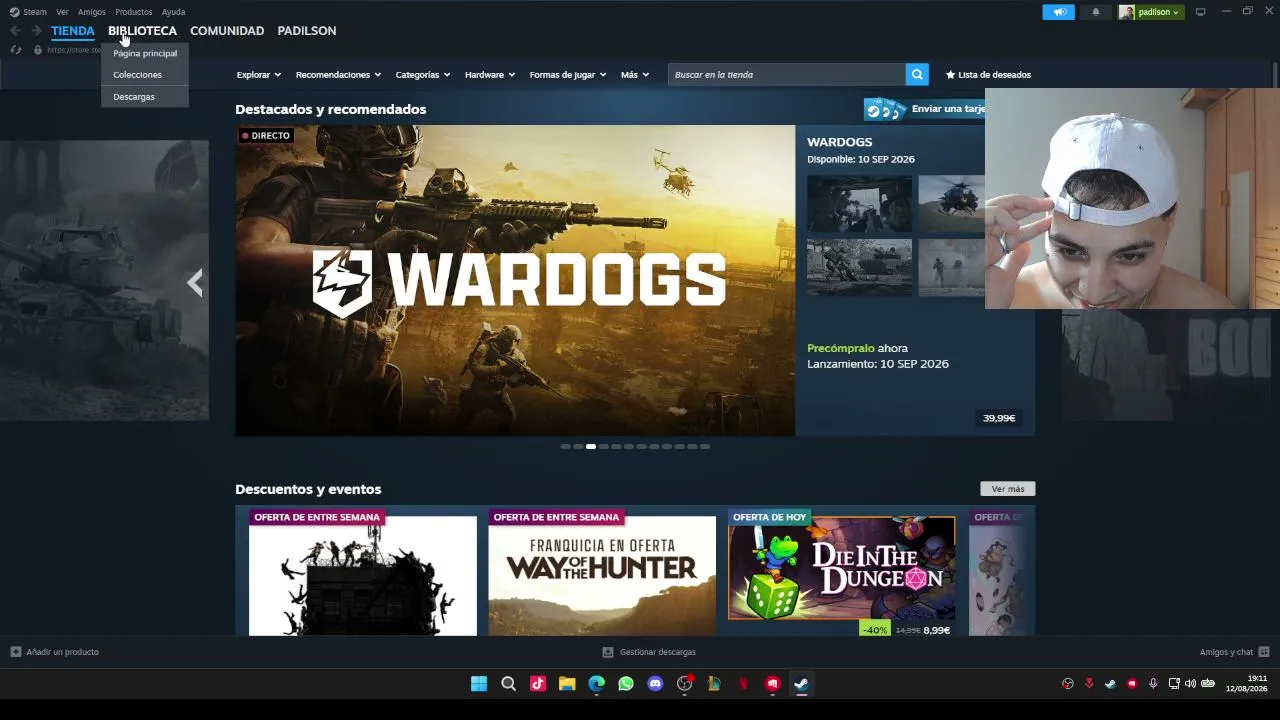Go forward with the navigation arrow
This screenshot has width=1280, height=720.
click(x=36, y=31)
